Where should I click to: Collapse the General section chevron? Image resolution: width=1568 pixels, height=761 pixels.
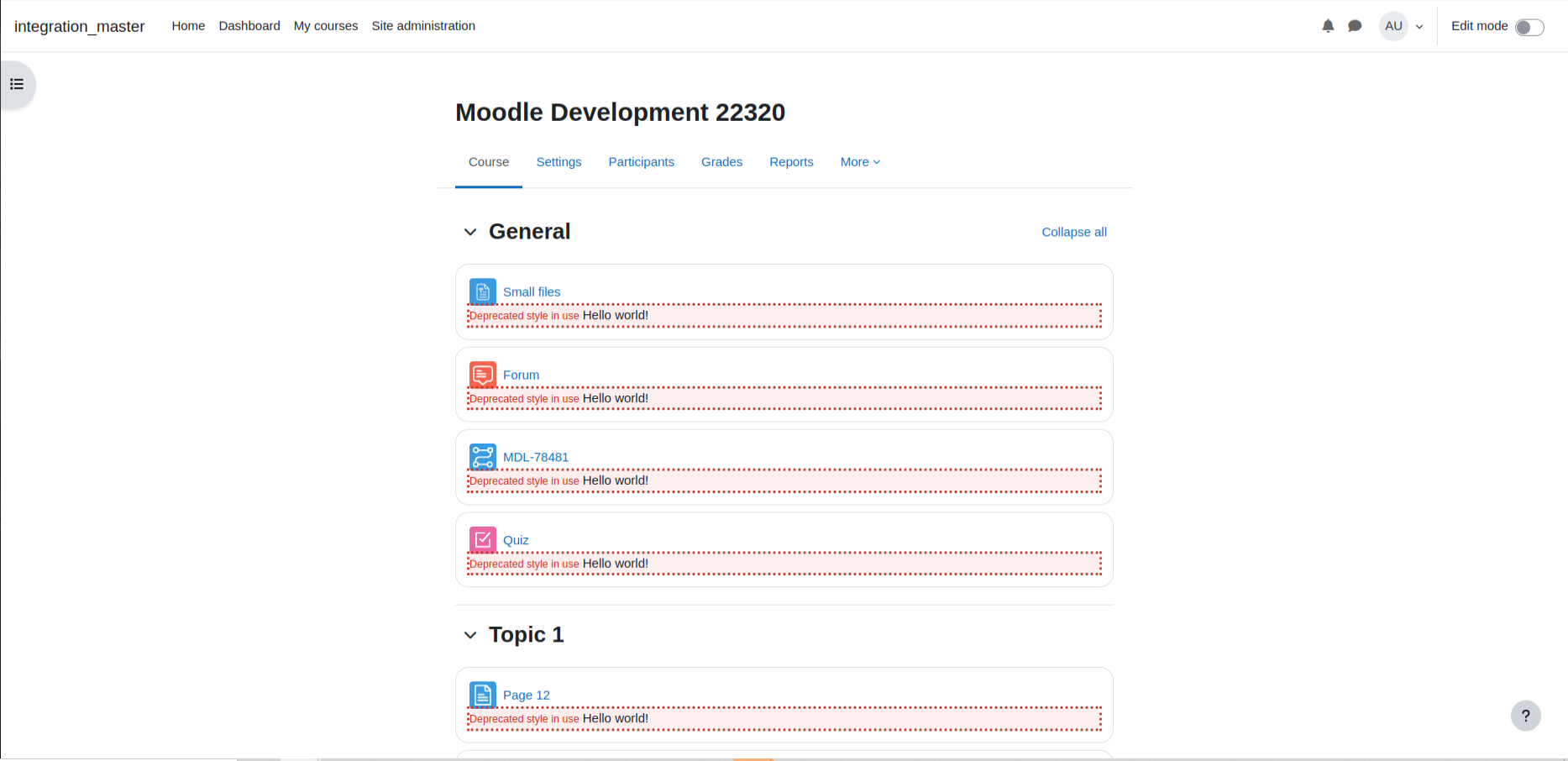470,232
